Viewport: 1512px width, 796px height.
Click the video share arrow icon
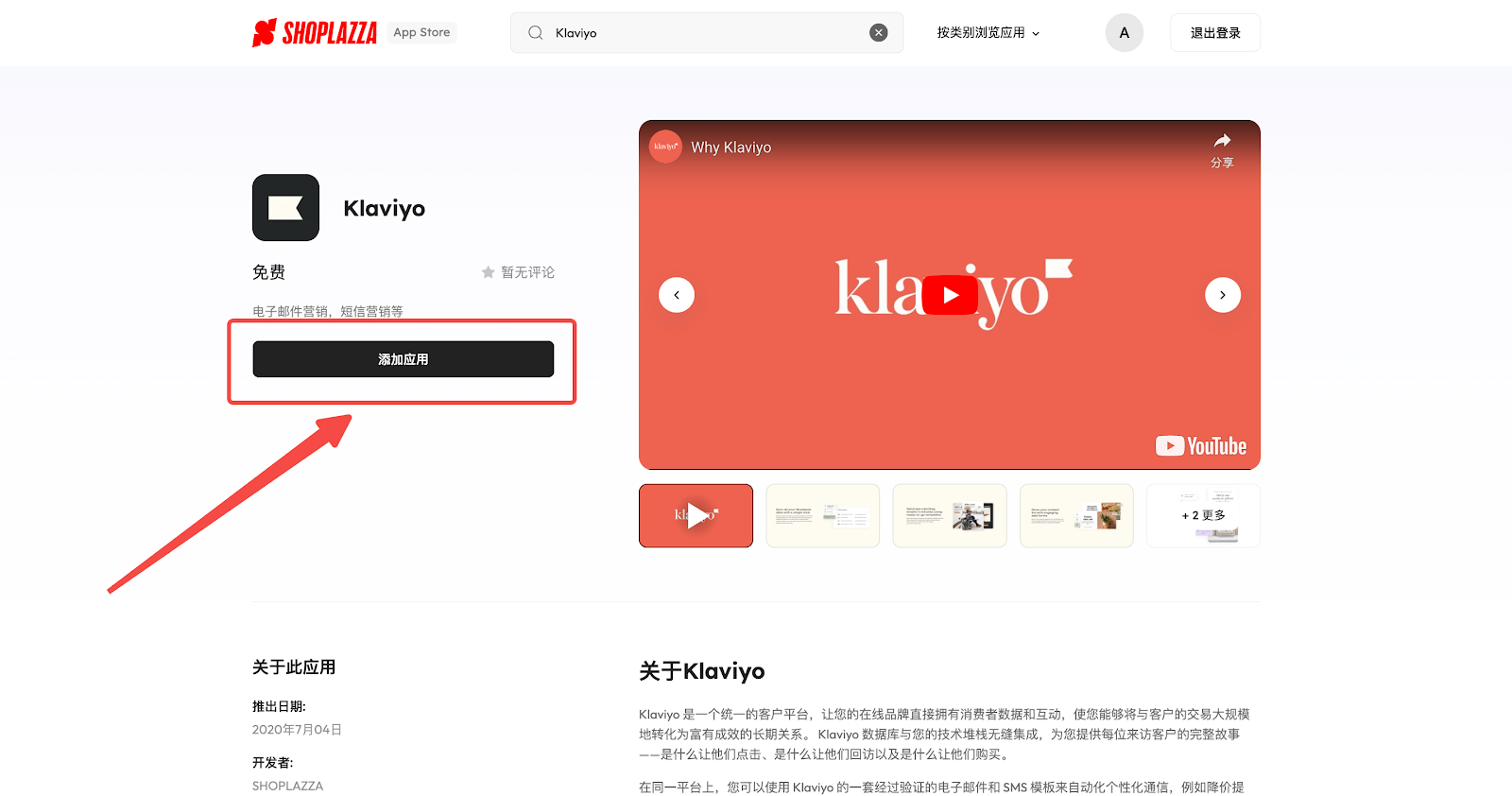(1222, 142)
